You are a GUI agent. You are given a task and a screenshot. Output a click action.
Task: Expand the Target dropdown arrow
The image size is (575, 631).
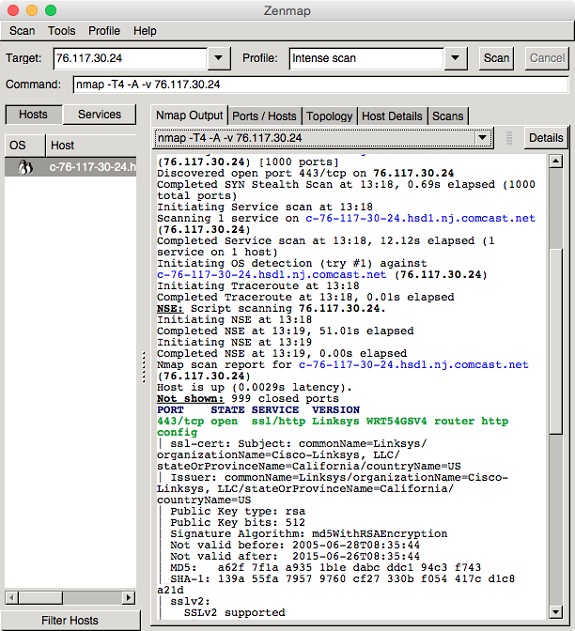click(x=218, y=58)
